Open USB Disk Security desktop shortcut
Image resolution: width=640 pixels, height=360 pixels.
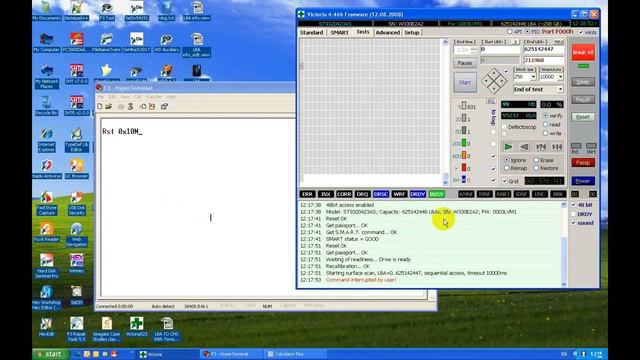point(76,203)
